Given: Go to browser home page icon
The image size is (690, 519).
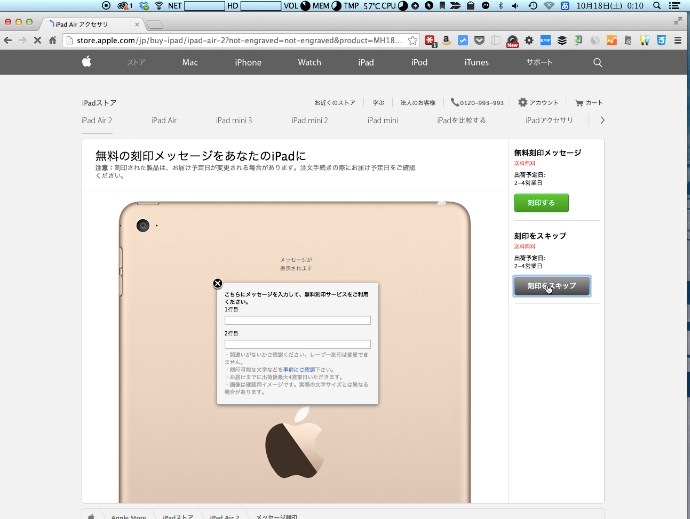Looking at the screenshot, I should (52, 40).
